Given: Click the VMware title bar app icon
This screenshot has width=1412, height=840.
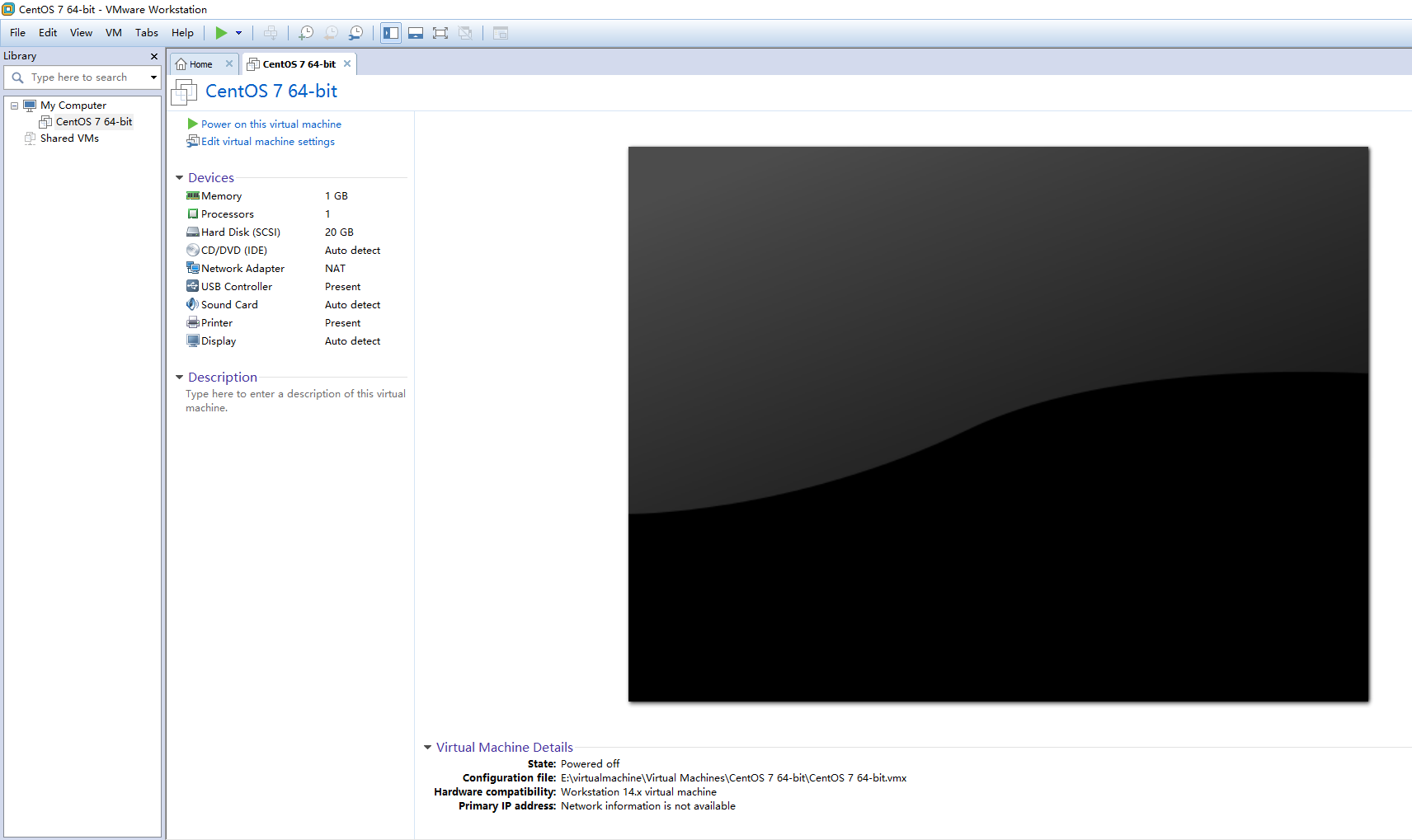Looking at the screenshot, I should pos(8,9).
